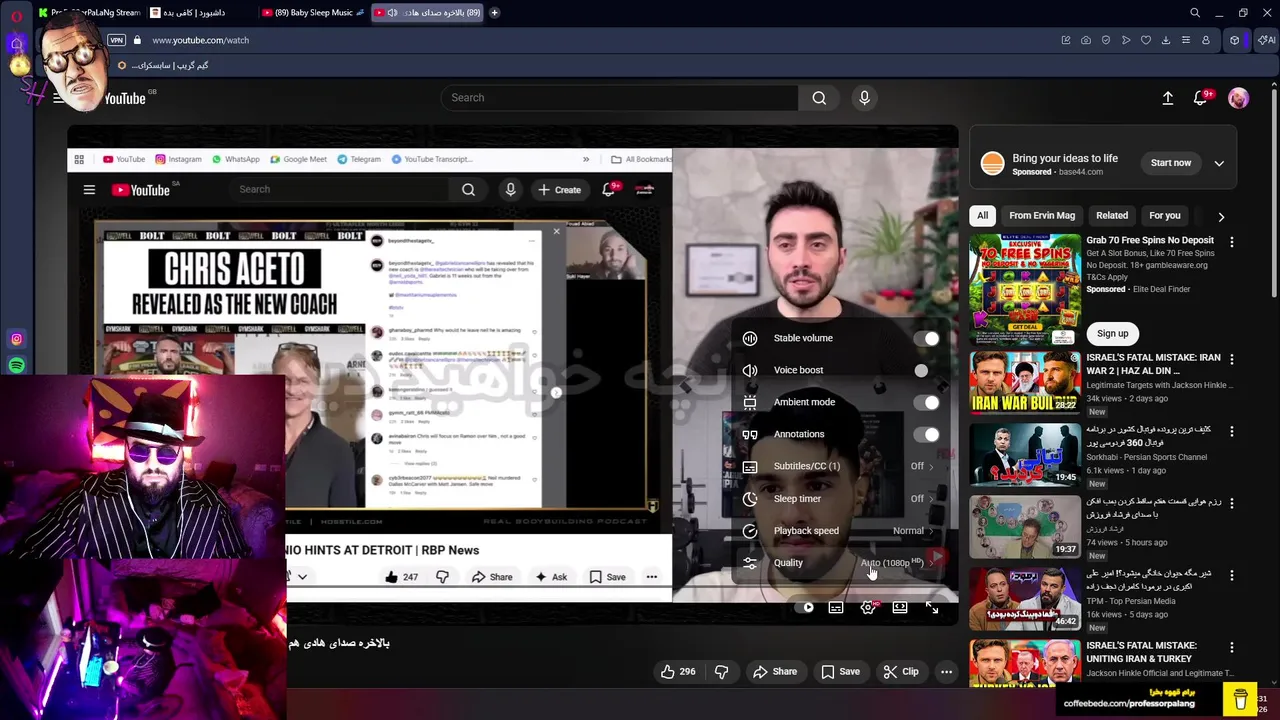Click the upload arrow icon in YouTube header
1280x720 pixels.
coord(1167,98)
